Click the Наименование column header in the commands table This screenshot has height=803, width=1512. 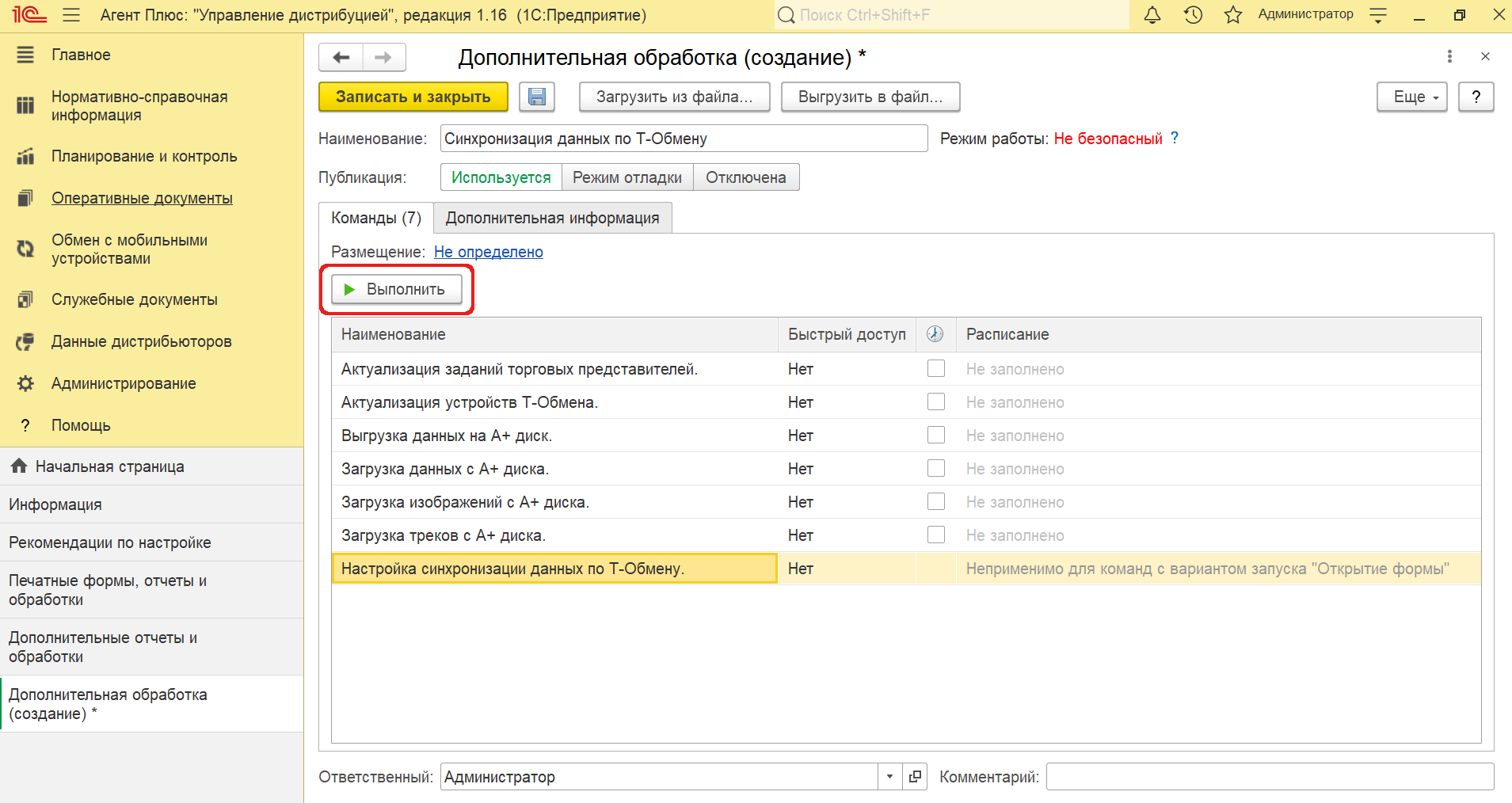coord(554,334)
